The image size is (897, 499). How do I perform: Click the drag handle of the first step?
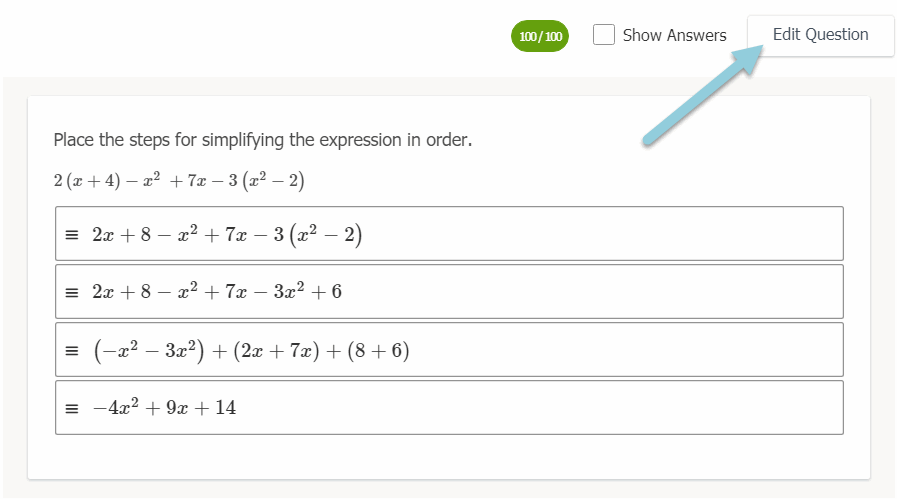point(71,235)
